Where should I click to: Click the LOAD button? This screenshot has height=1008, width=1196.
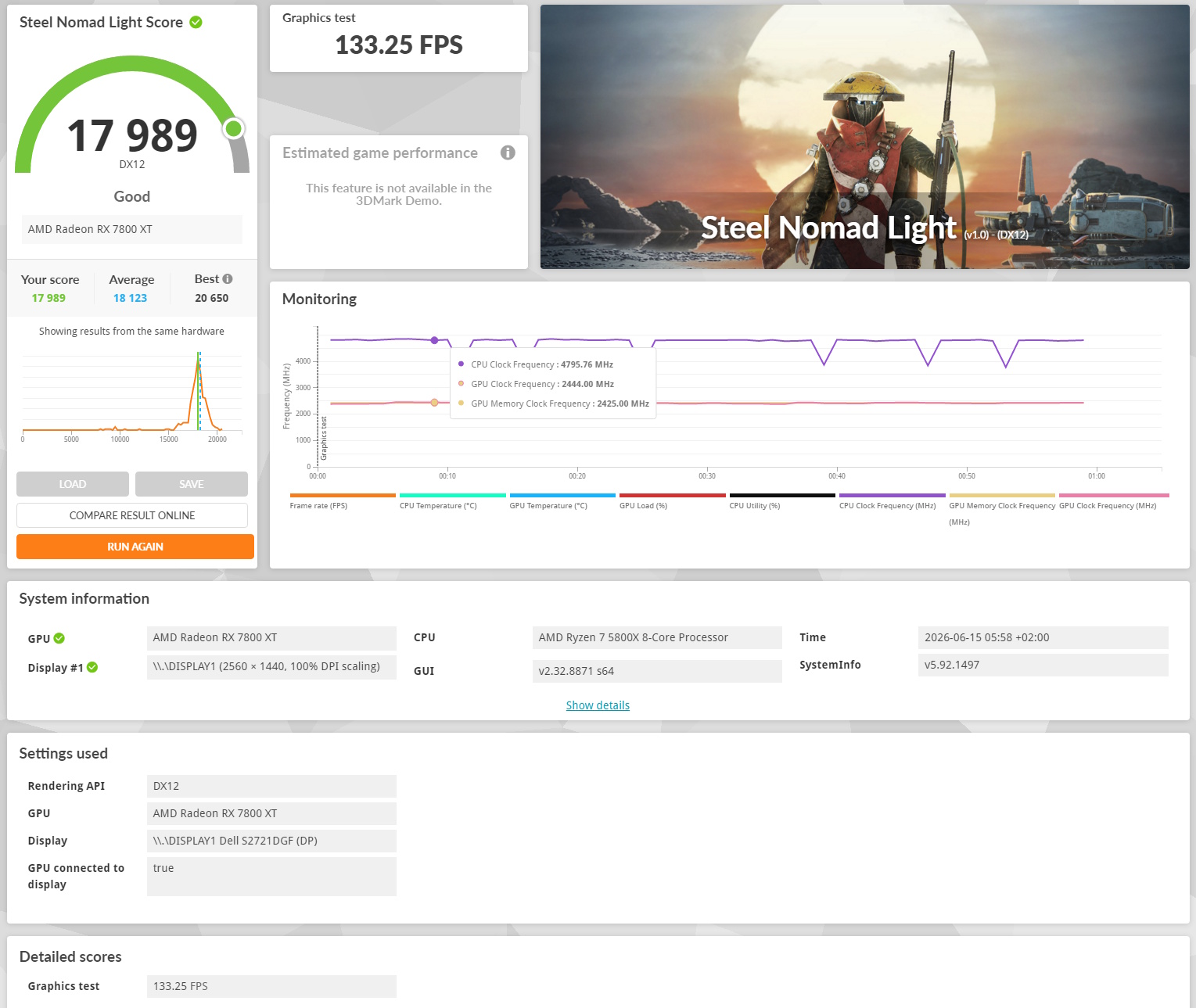73,484
